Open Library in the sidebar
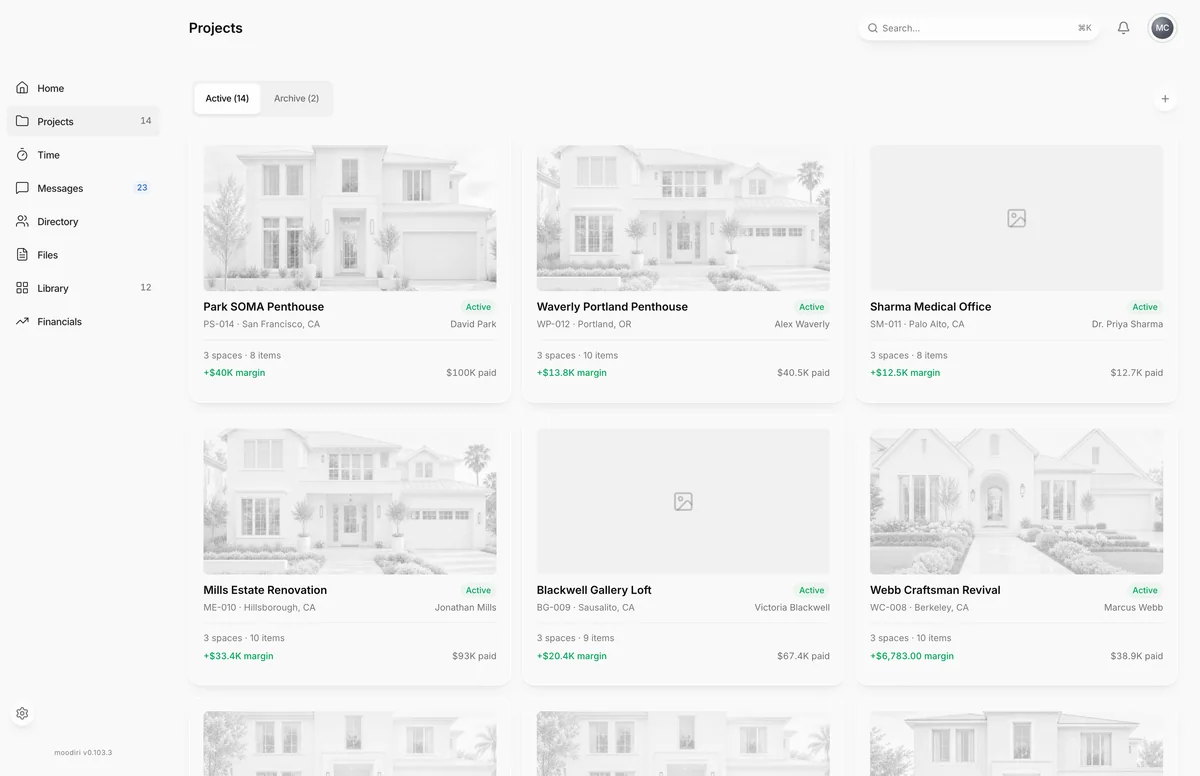Viewport: 1200px width, 776px height. (x=83, y=288)
